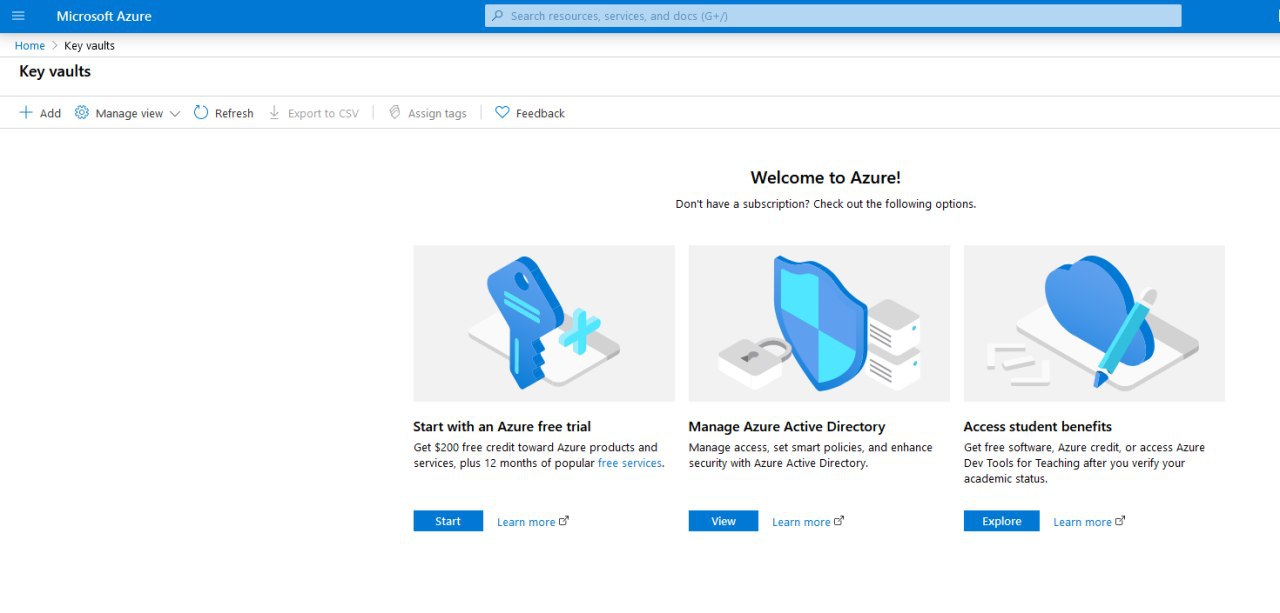Screen dimensions: 1280x613
Task: Click the Key vaults breadcrumb
Action: click(90, 46)
